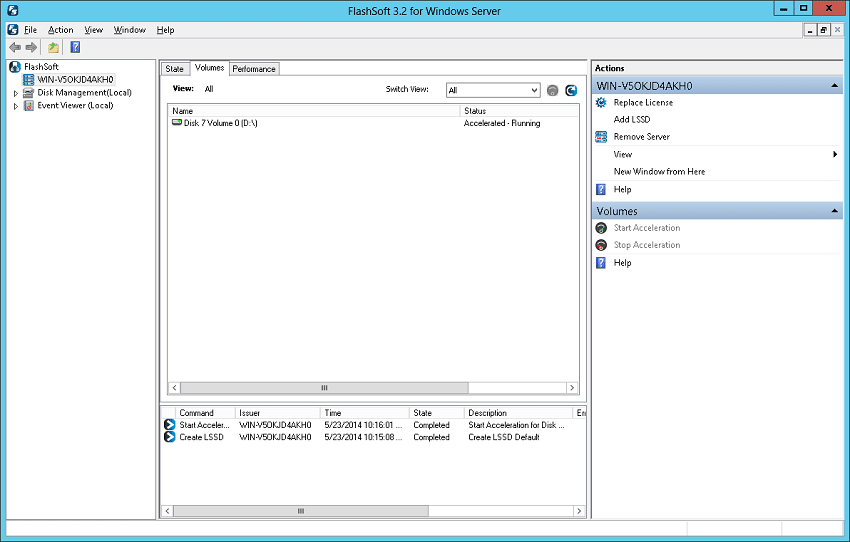
Task: Open the Window menu
Action: (130, 30)
